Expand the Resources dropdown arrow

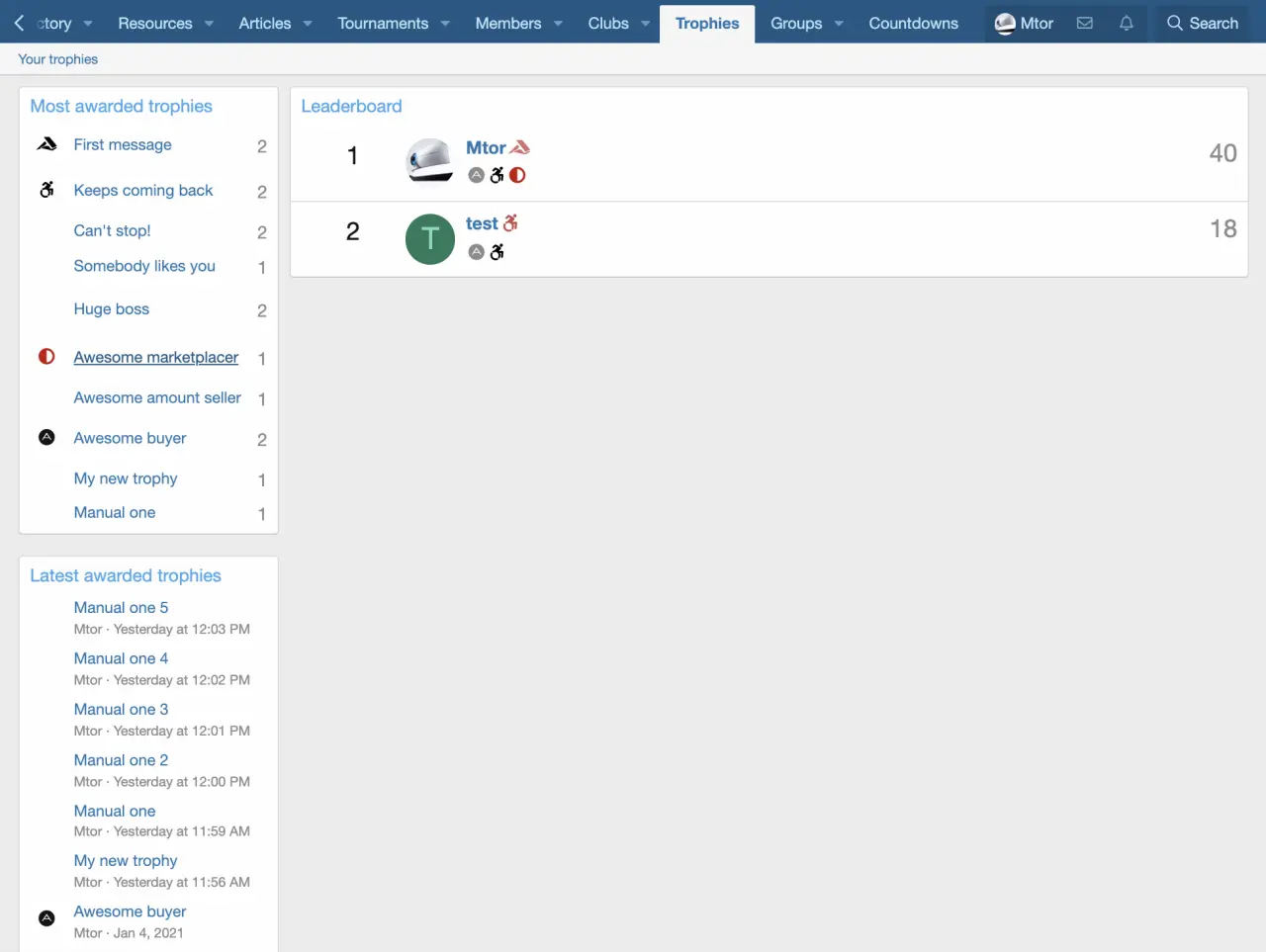[210, 24]
